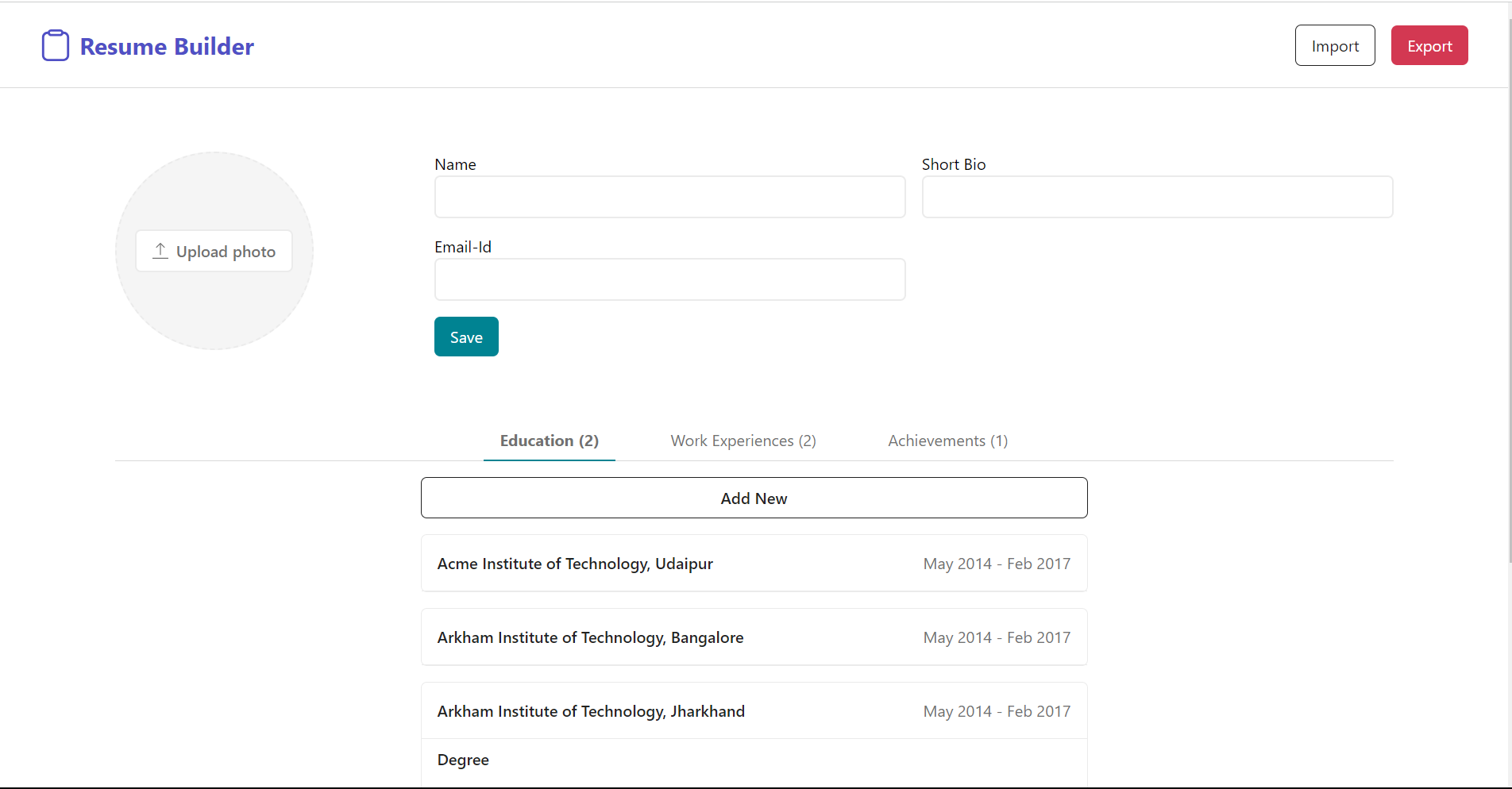
Task: Click the Degree field of the Jharkhand entry
Action: click(x=463, y=760)
